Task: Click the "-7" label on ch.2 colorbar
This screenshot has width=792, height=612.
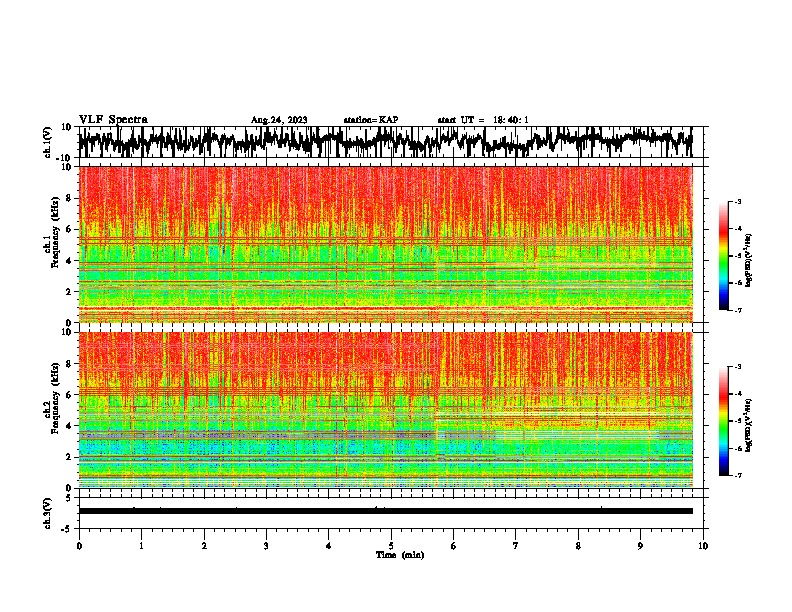Action: (x=738, y=476)
